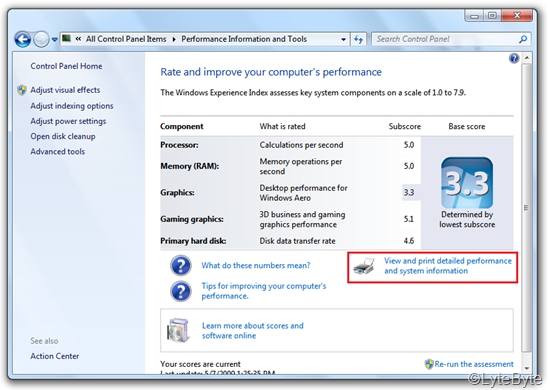
Task: Click the Subscore column header
Action: point(405,126)
